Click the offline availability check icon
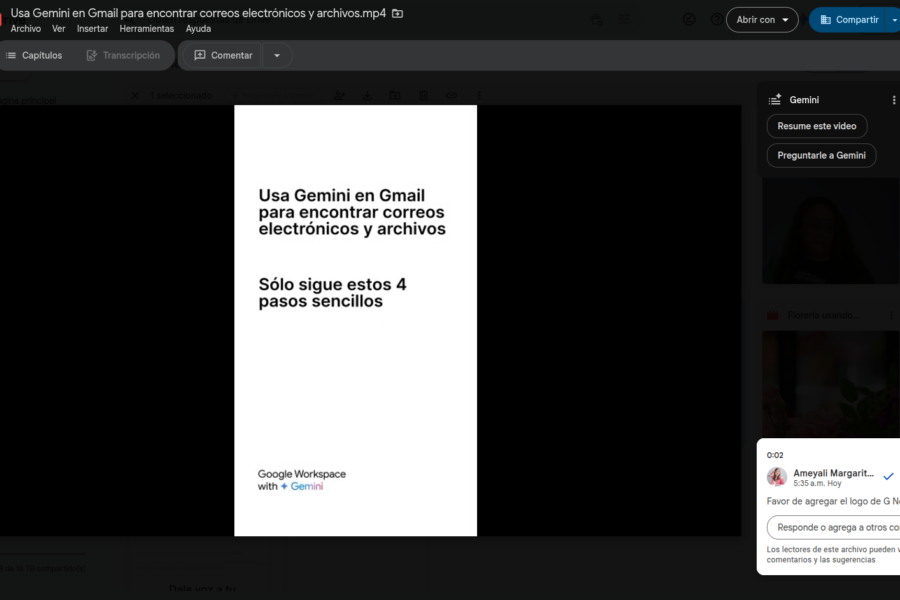This screenshot has width=900, height=600. [689, 20]
